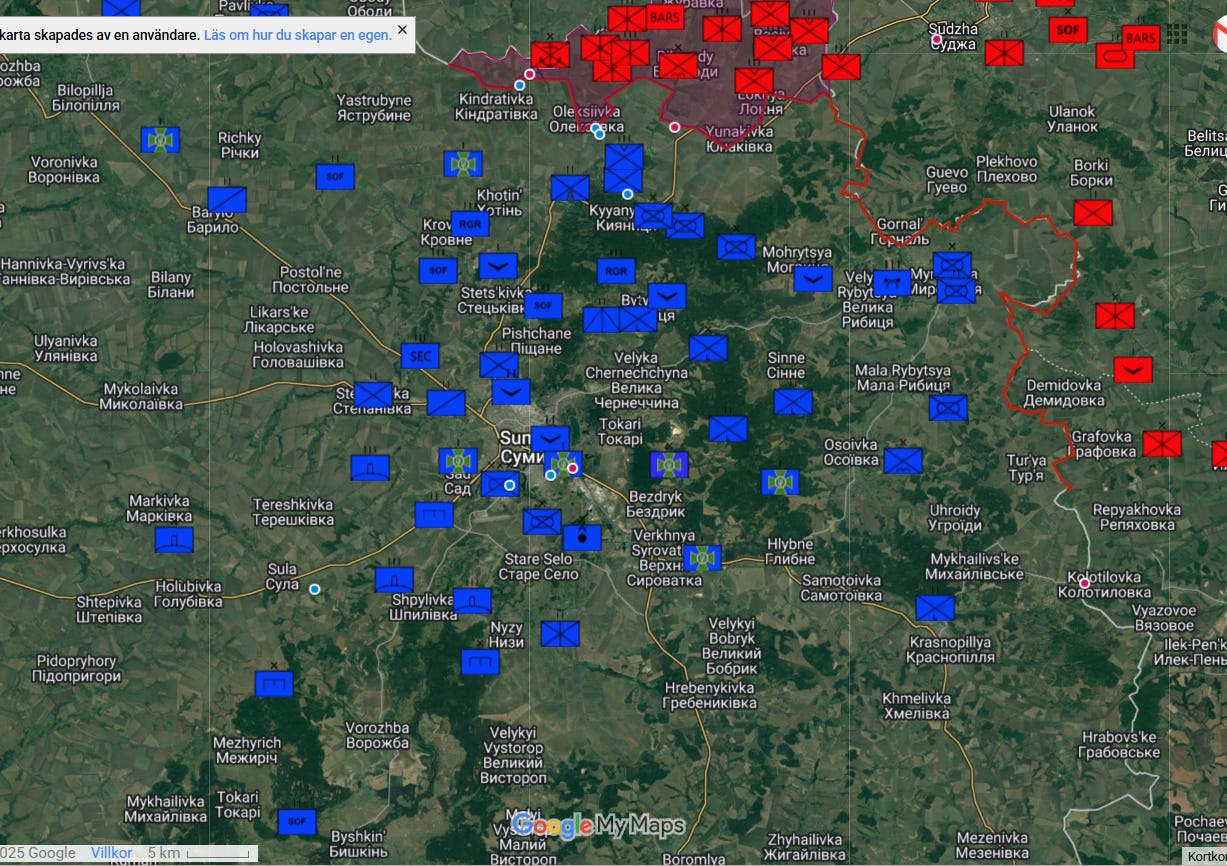
Task: Select the blue engineer marker southwest of Nyzy
Action: (x=480, y=662)
